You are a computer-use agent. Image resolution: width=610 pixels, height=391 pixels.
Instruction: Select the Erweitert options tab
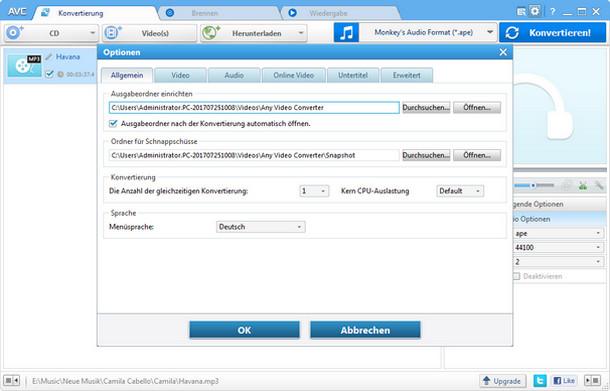[407, 75]
